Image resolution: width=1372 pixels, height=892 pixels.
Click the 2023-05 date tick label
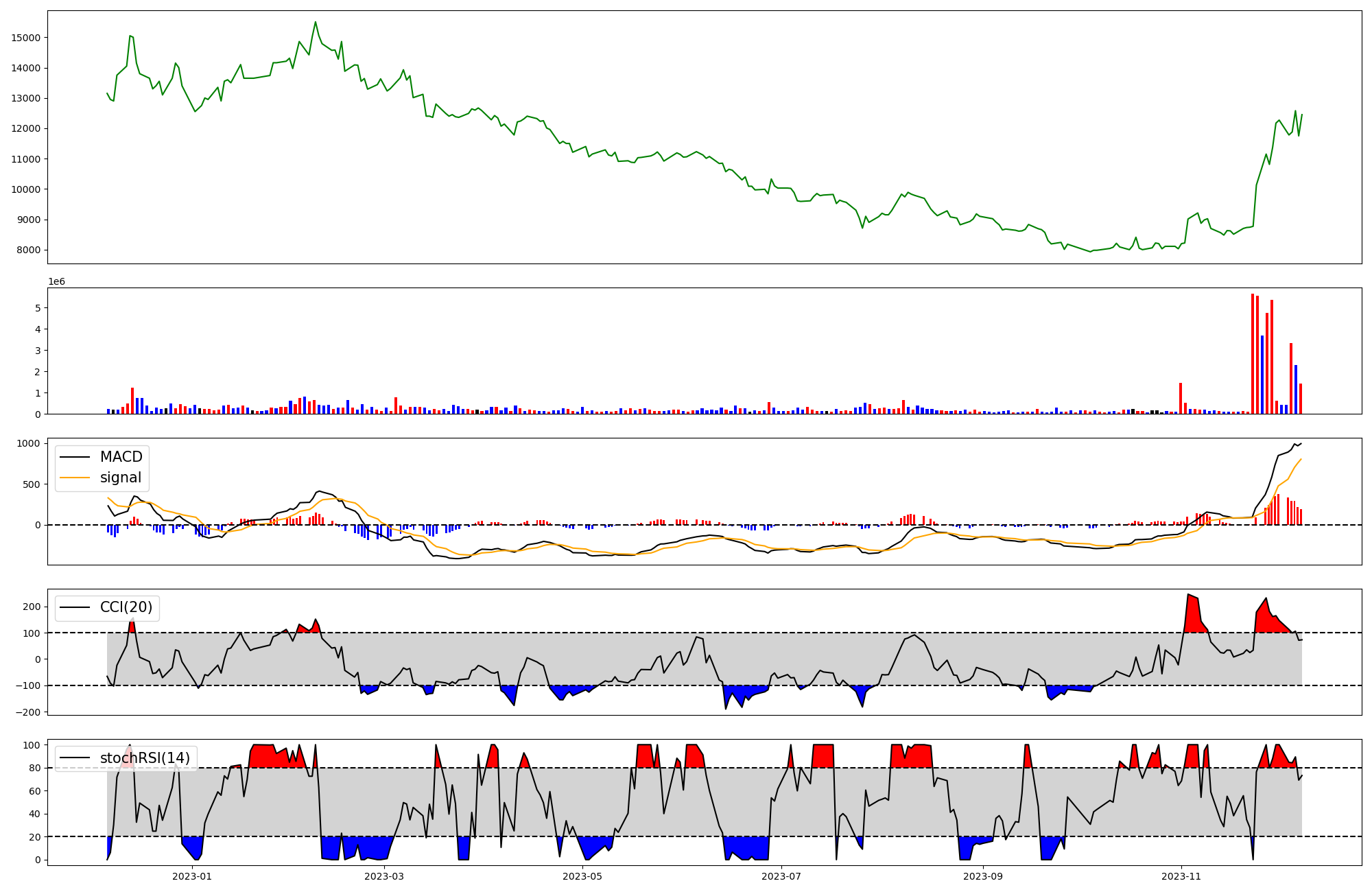pyautogui.click(x=582, y=876)
